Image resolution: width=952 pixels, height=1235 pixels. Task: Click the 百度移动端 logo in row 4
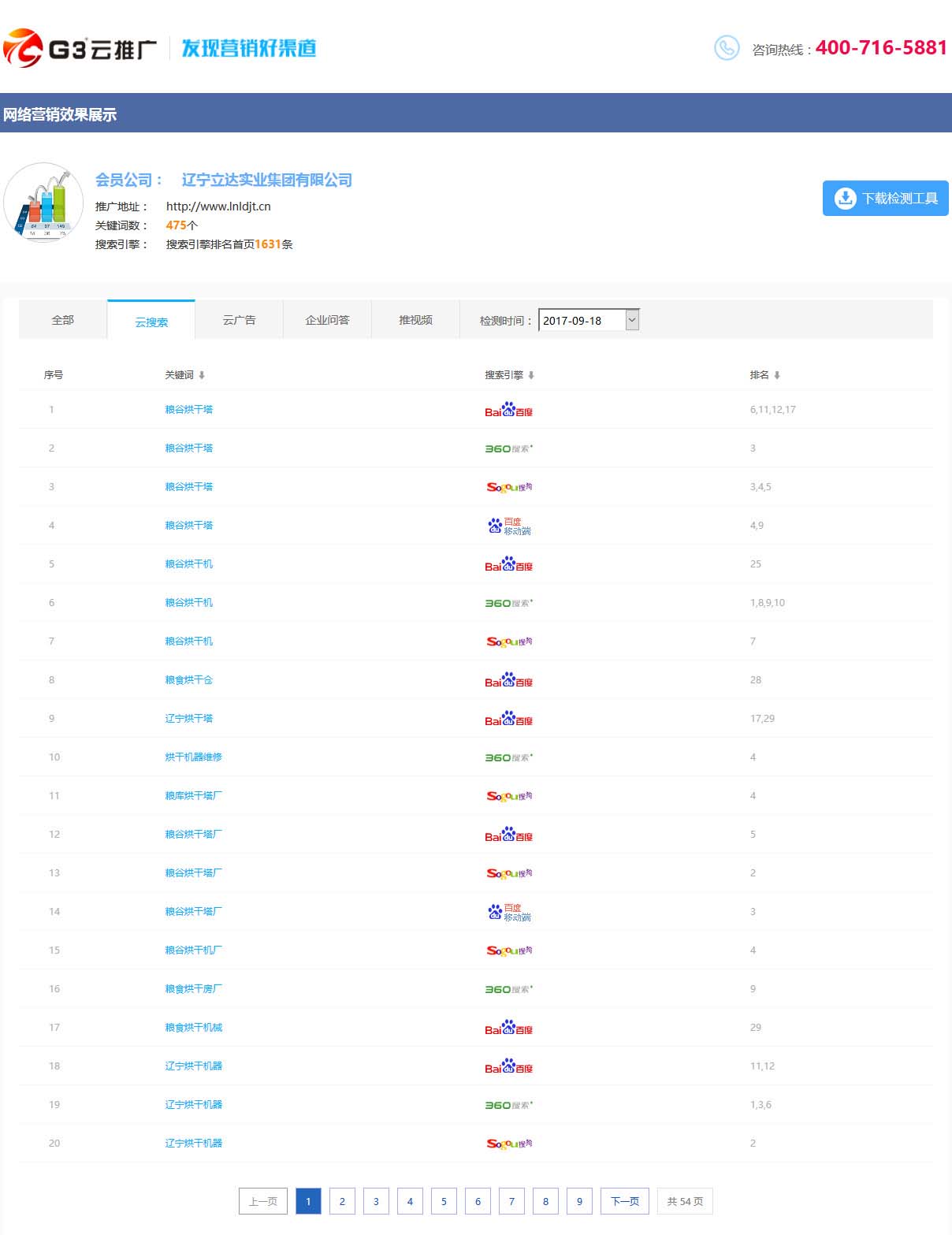point(508,526)
